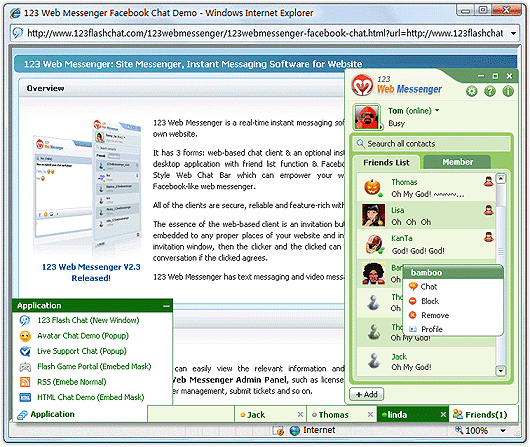
Task: Choose Chat from bamboo context menu
Action: tap(429, 287)
